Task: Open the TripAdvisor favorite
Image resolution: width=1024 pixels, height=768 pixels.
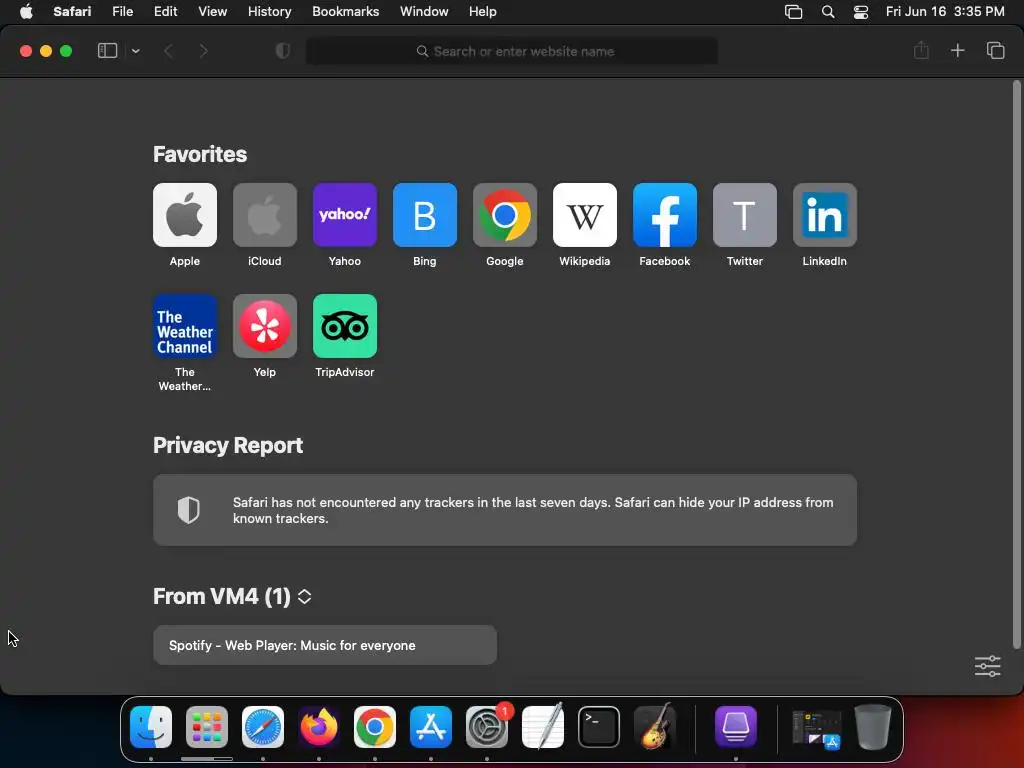Action: pos(345,326)
